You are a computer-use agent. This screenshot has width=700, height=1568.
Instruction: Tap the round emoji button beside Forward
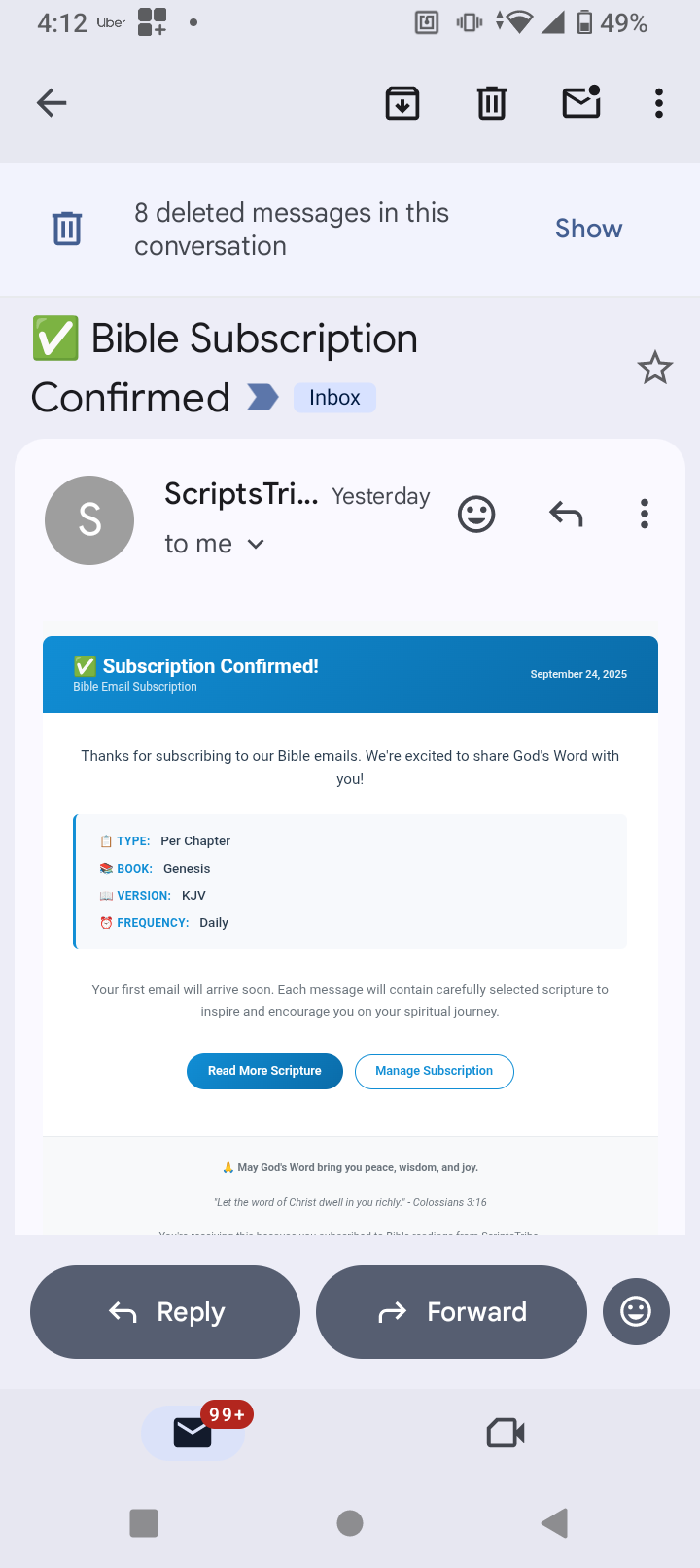click(x=636, y=1311)
